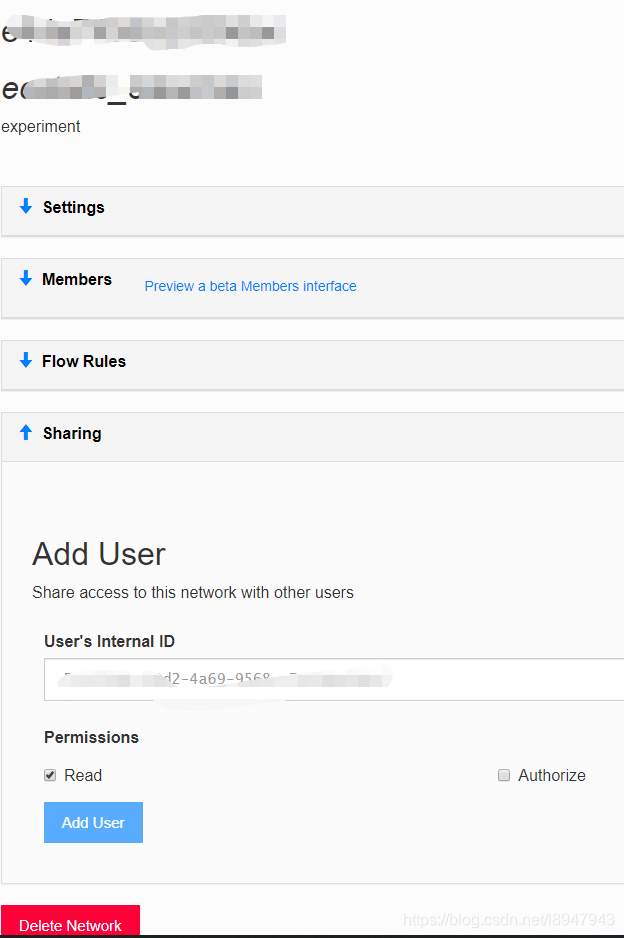Viewport: 624px width, 938px height.
Task: Click the Authorize checkbox label text
Action: (x=551, y=775)
